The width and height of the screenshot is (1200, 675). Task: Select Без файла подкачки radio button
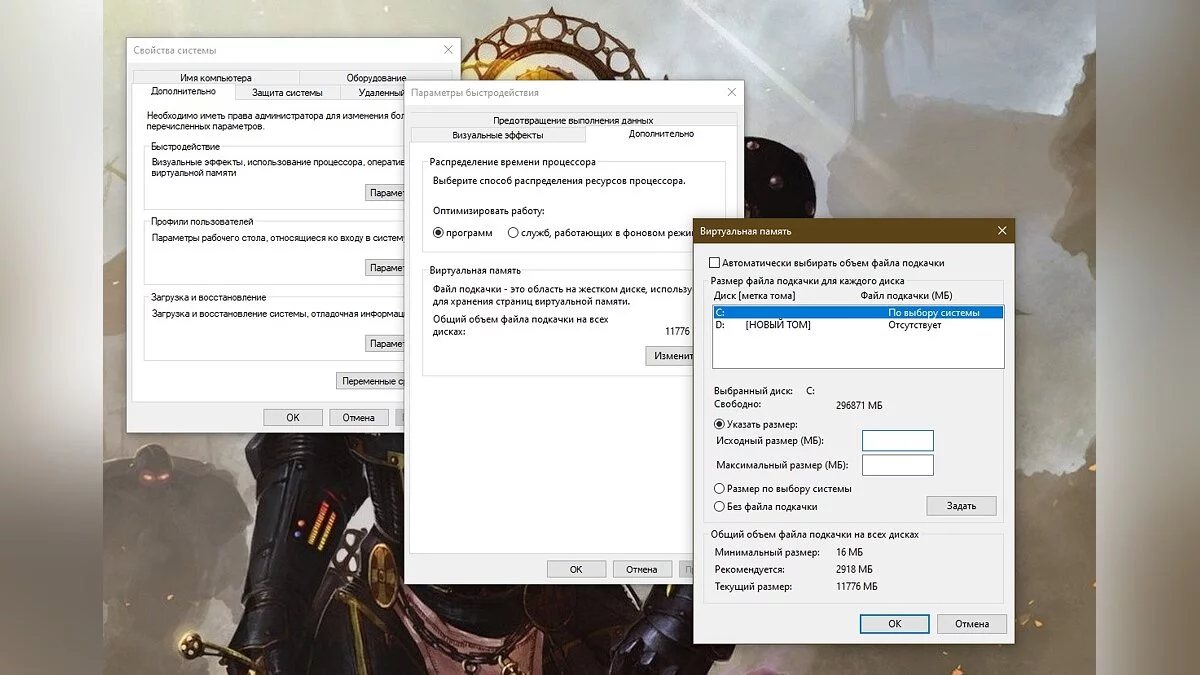(719, 507)
